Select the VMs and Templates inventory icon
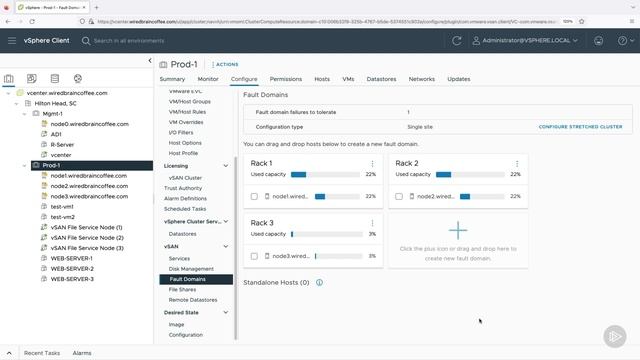The height and width of the screenshot is (360, 640). click(x=31, y=78)
